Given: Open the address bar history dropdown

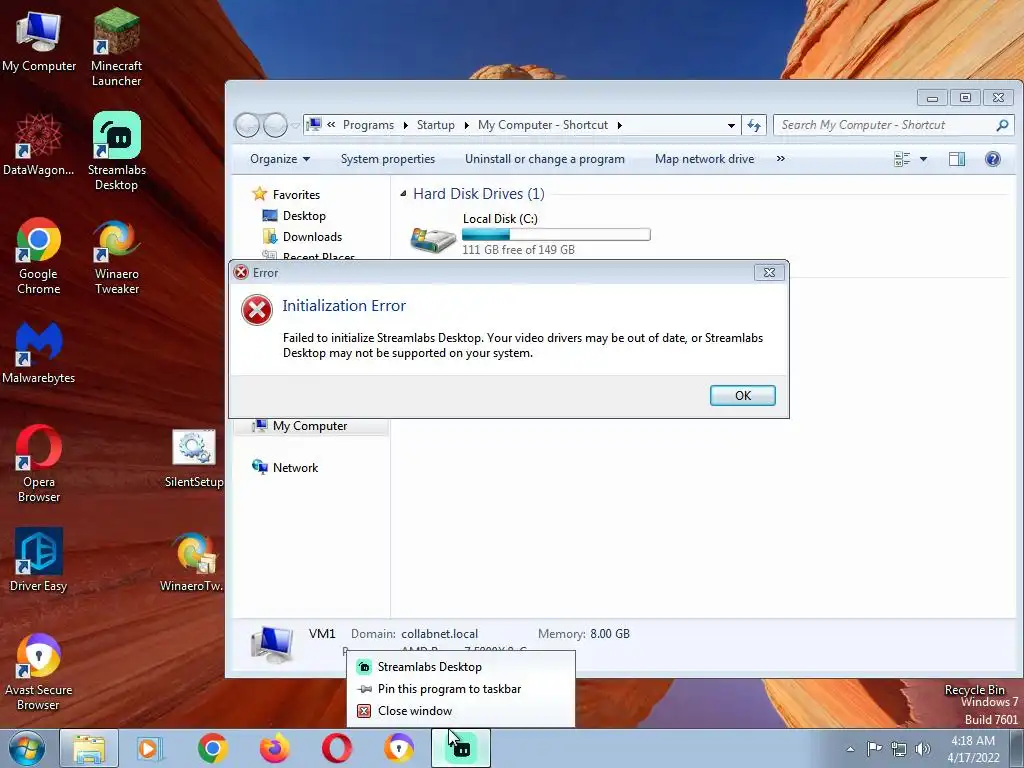Looking at the screenshot, I should [x=731, y=125].
